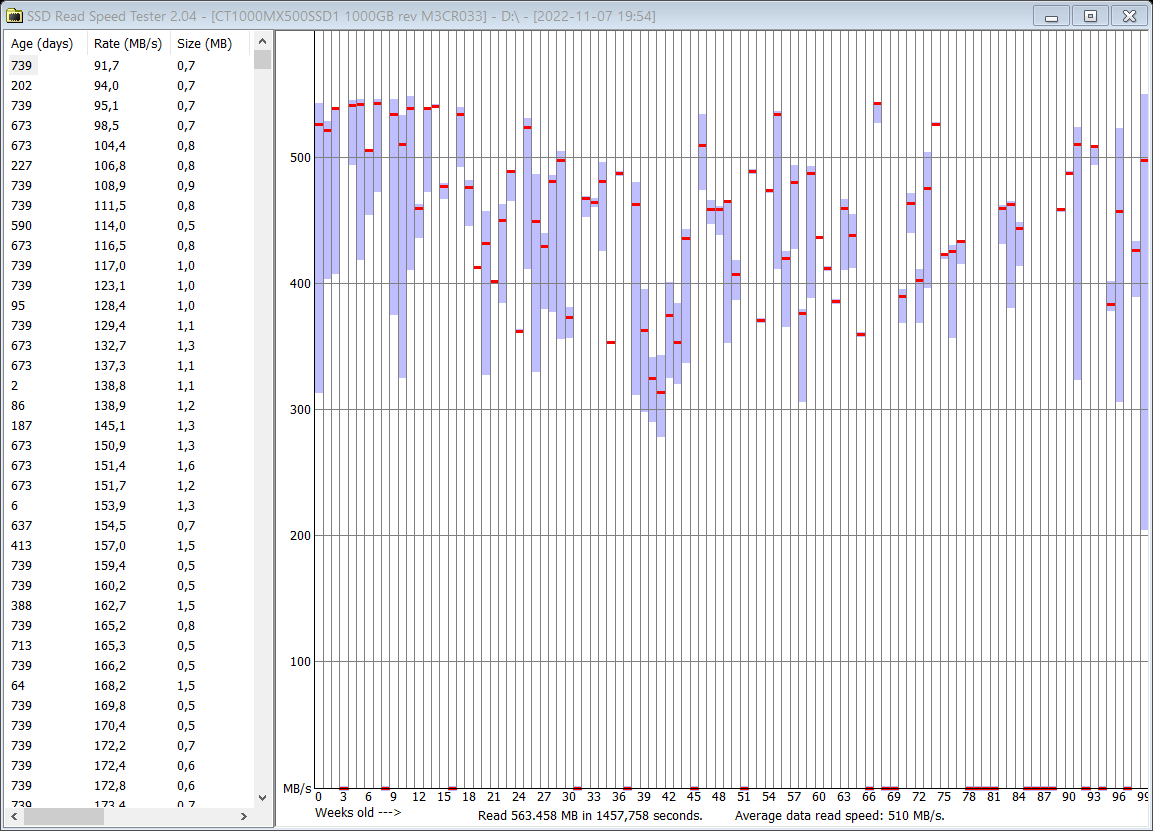Select the row with rate 98,5
The image size is (1153, 831).
click(x=129, y=126)
